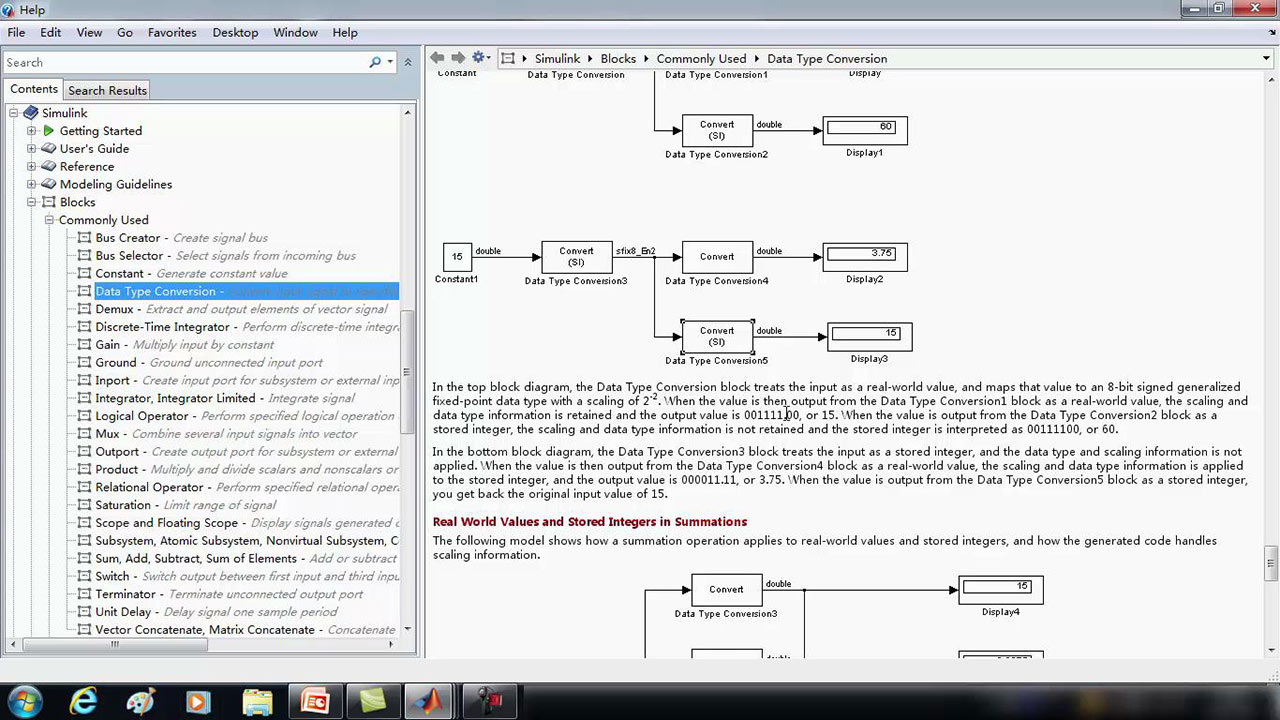Click Data Type Conversion in breadcrumb
This screenshot has width=1280, height=720.
(827, 58)
